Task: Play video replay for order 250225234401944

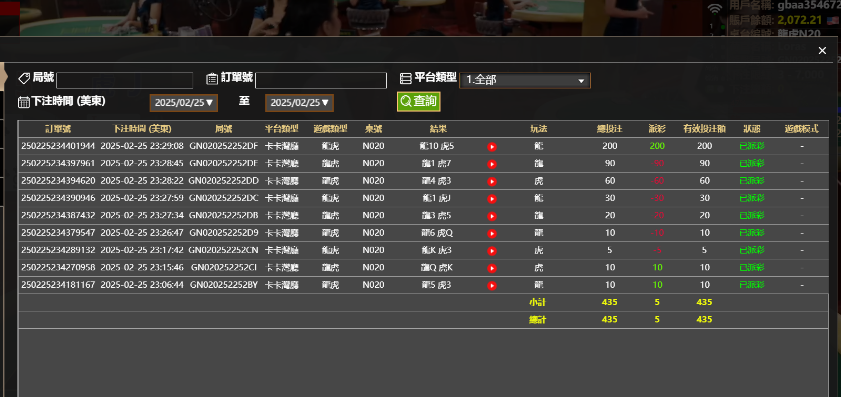Action: tap(492, 146)
